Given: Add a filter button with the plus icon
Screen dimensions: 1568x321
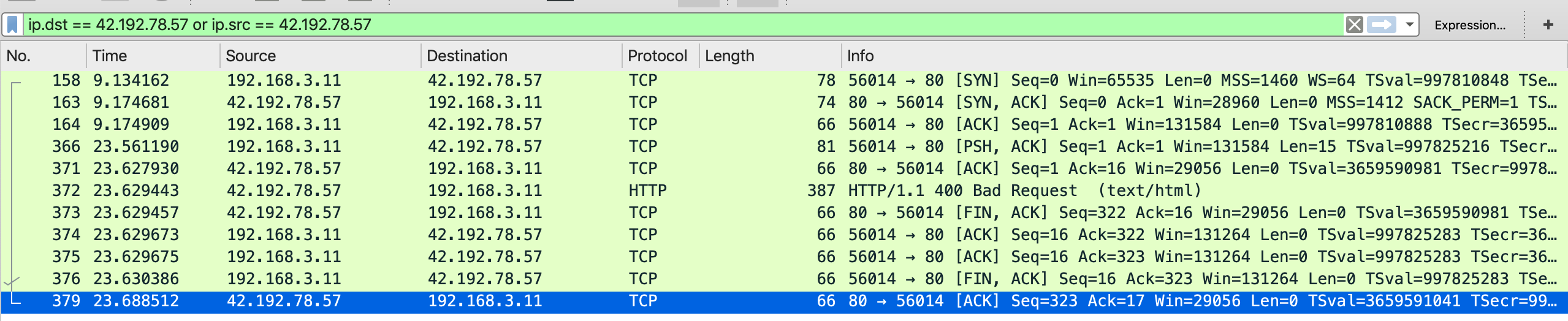Looking at the screenshot, I should (1548, 25).
